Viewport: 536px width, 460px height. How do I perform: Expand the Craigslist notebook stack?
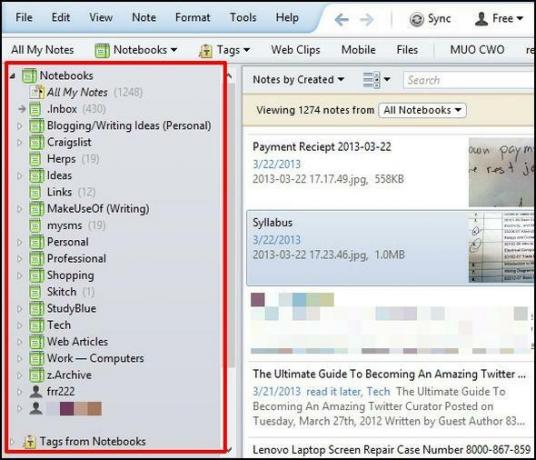(20, 142)
